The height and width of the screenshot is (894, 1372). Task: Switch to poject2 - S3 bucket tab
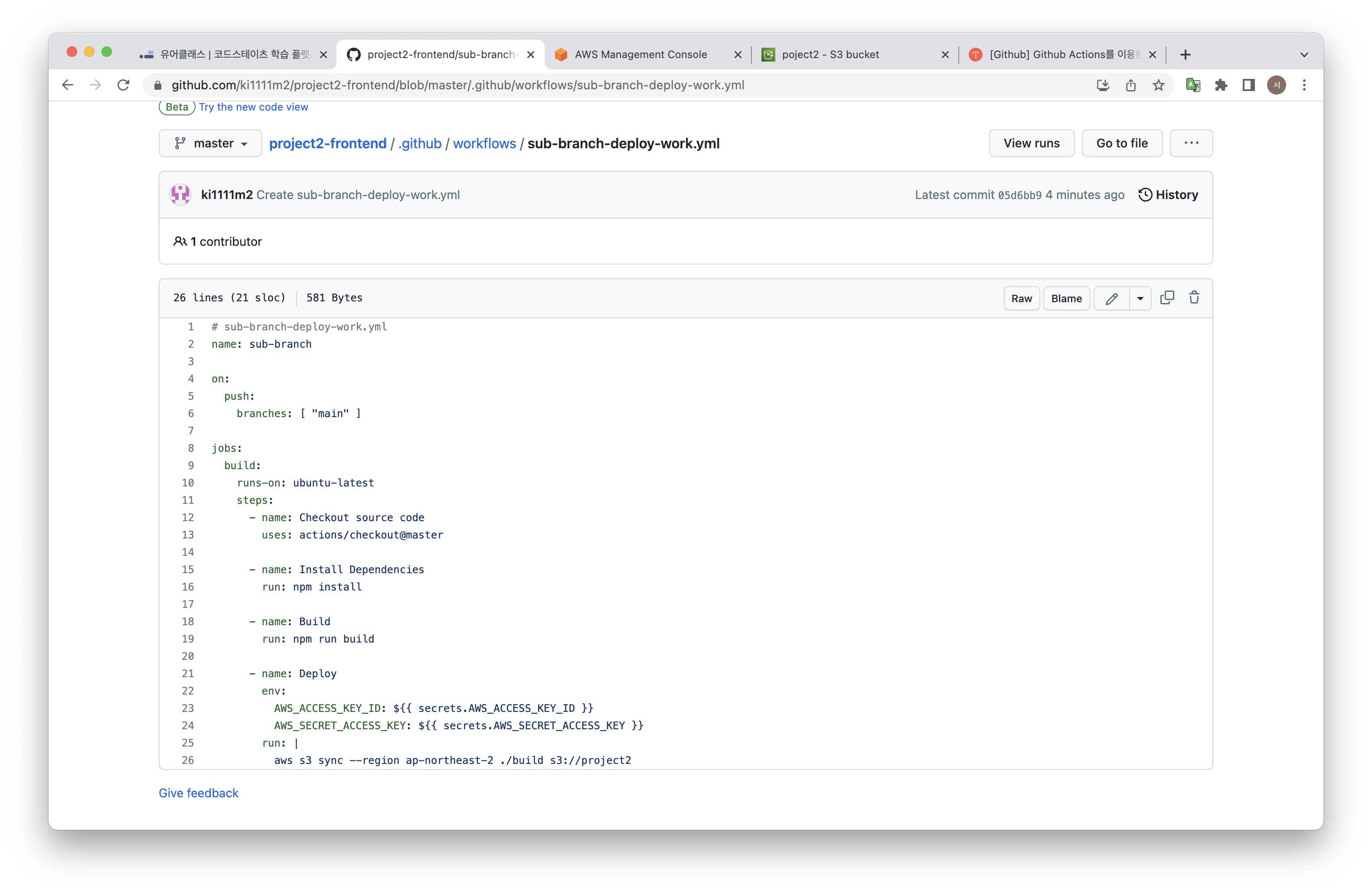[x=830, y=55]
